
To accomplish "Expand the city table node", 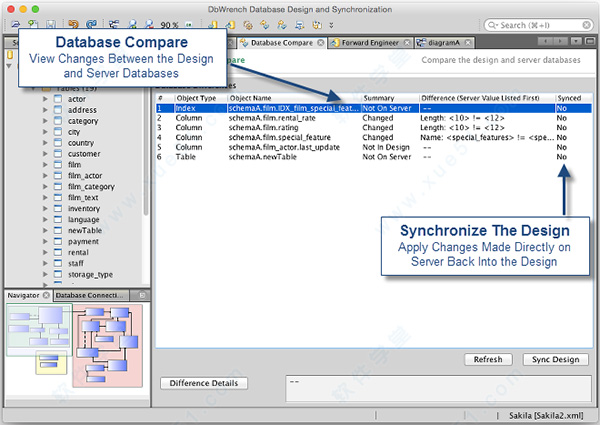I will 45,132.
